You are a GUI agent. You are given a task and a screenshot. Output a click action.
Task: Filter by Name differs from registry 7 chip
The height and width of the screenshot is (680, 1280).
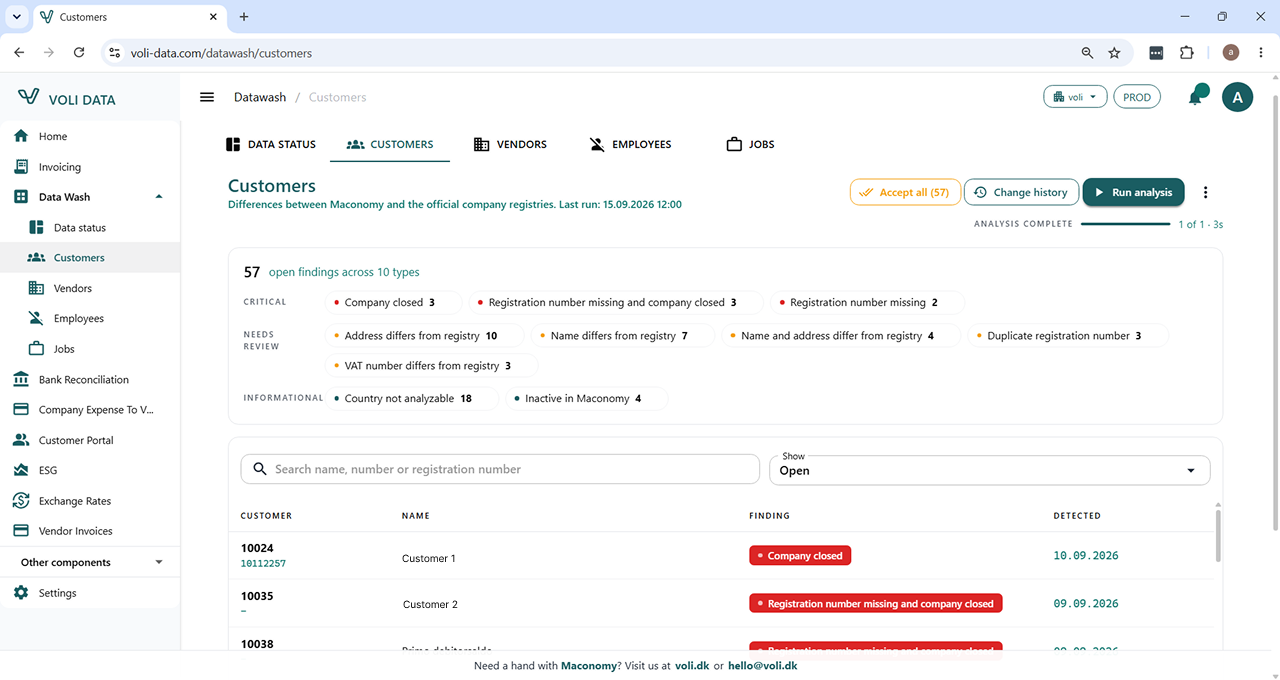(624, 336)
